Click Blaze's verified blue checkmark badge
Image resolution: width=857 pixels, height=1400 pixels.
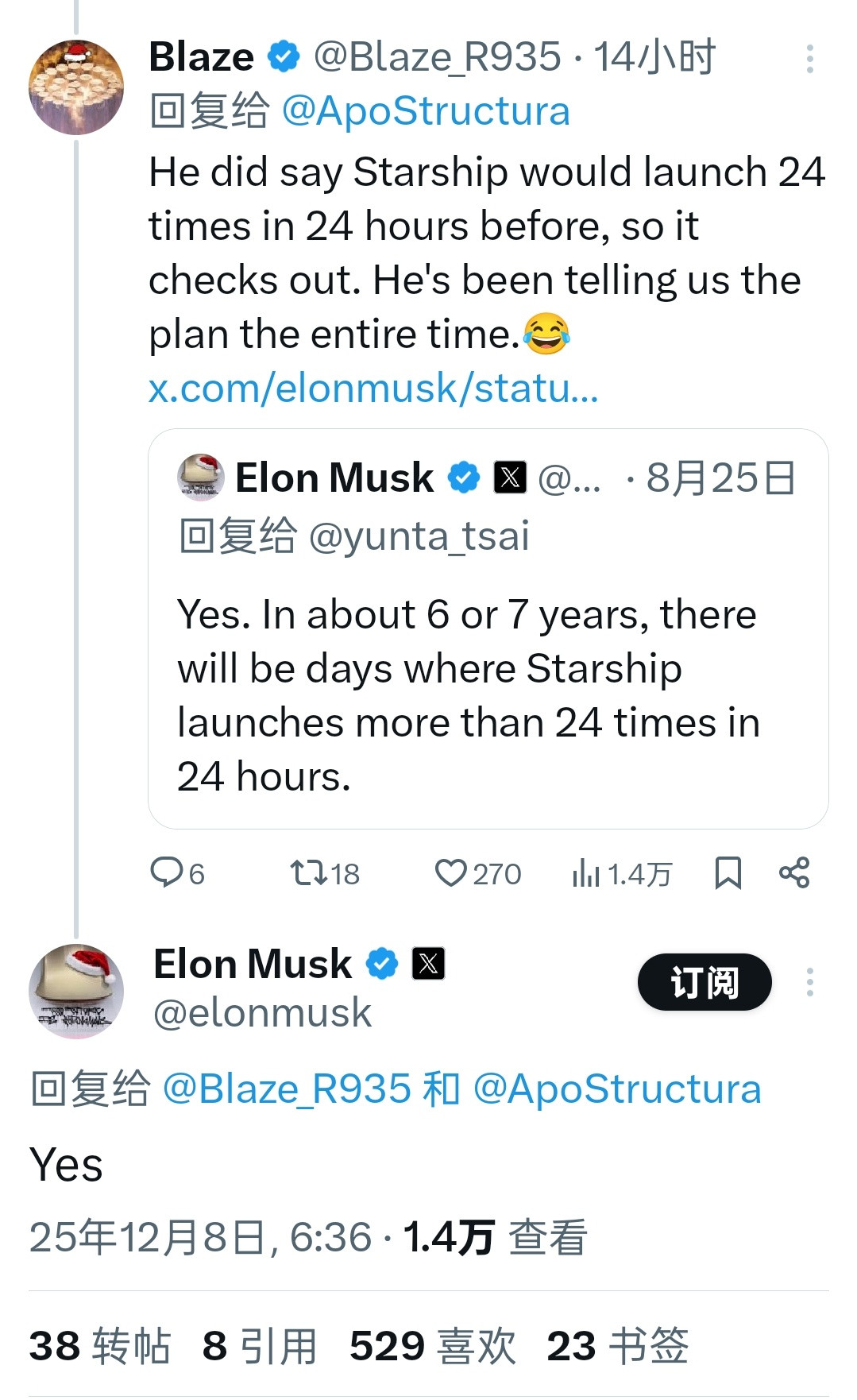[282, 56]
